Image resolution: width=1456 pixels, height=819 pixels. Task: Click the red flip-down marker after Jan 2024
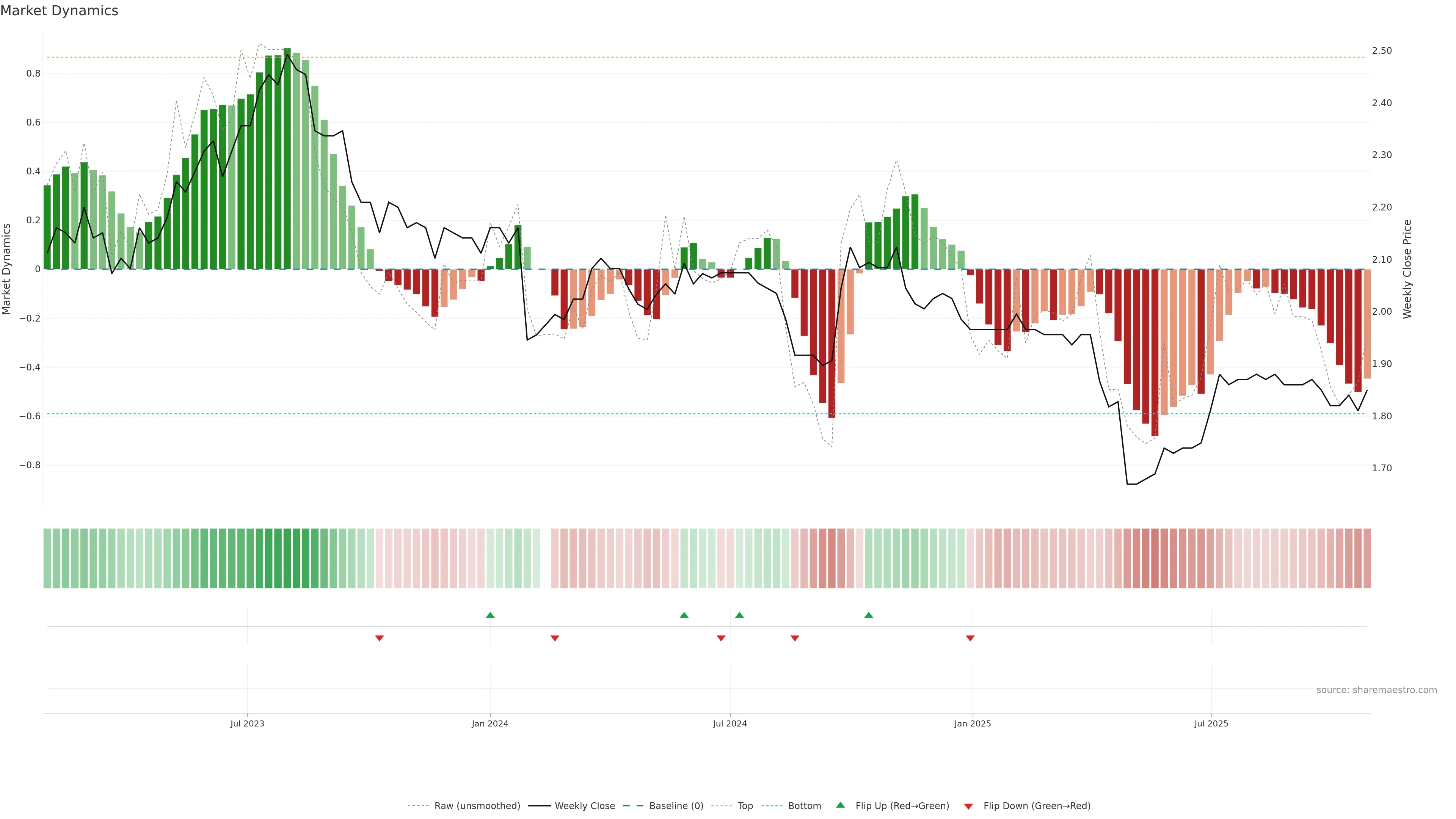click(x=554, y=638)
